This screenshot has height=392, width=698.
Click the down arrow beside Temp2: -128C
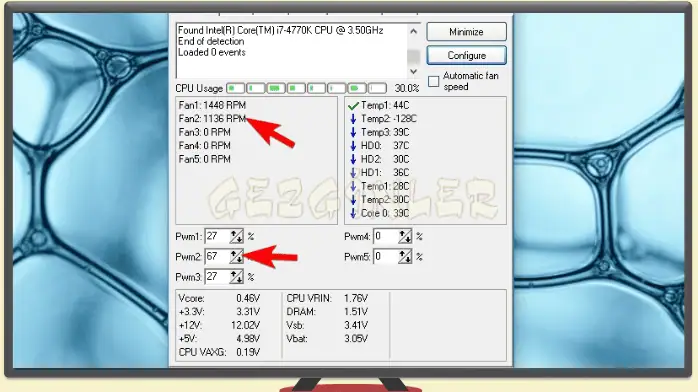pos(353,119)
